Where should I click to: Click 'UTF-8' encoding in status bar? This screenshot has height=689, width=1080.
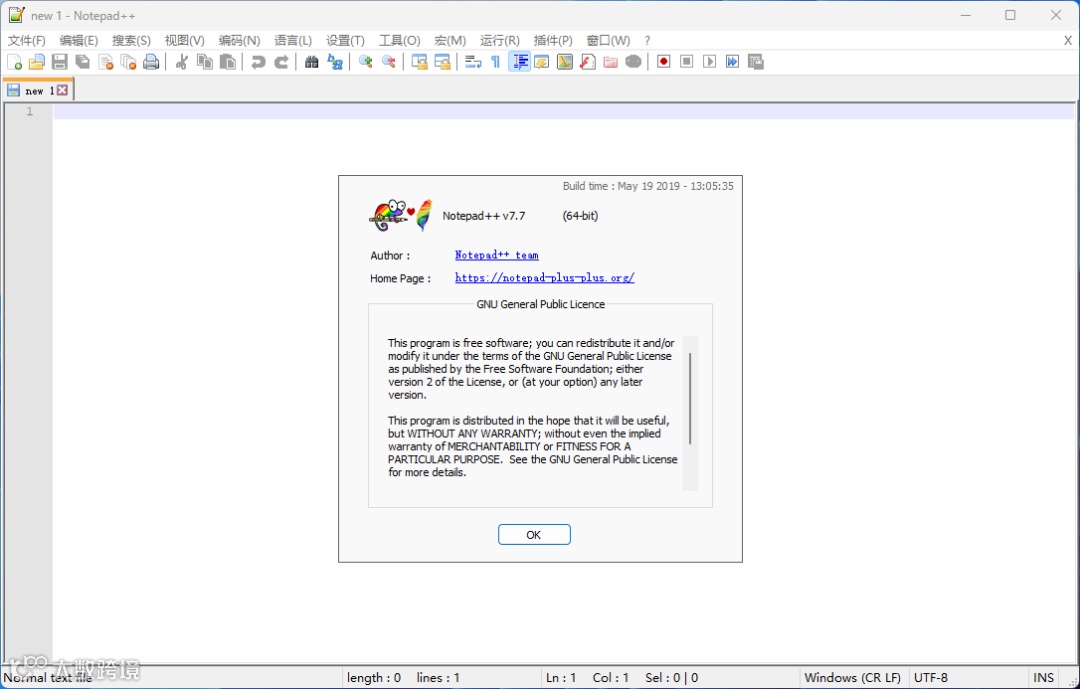click(931, 677)
